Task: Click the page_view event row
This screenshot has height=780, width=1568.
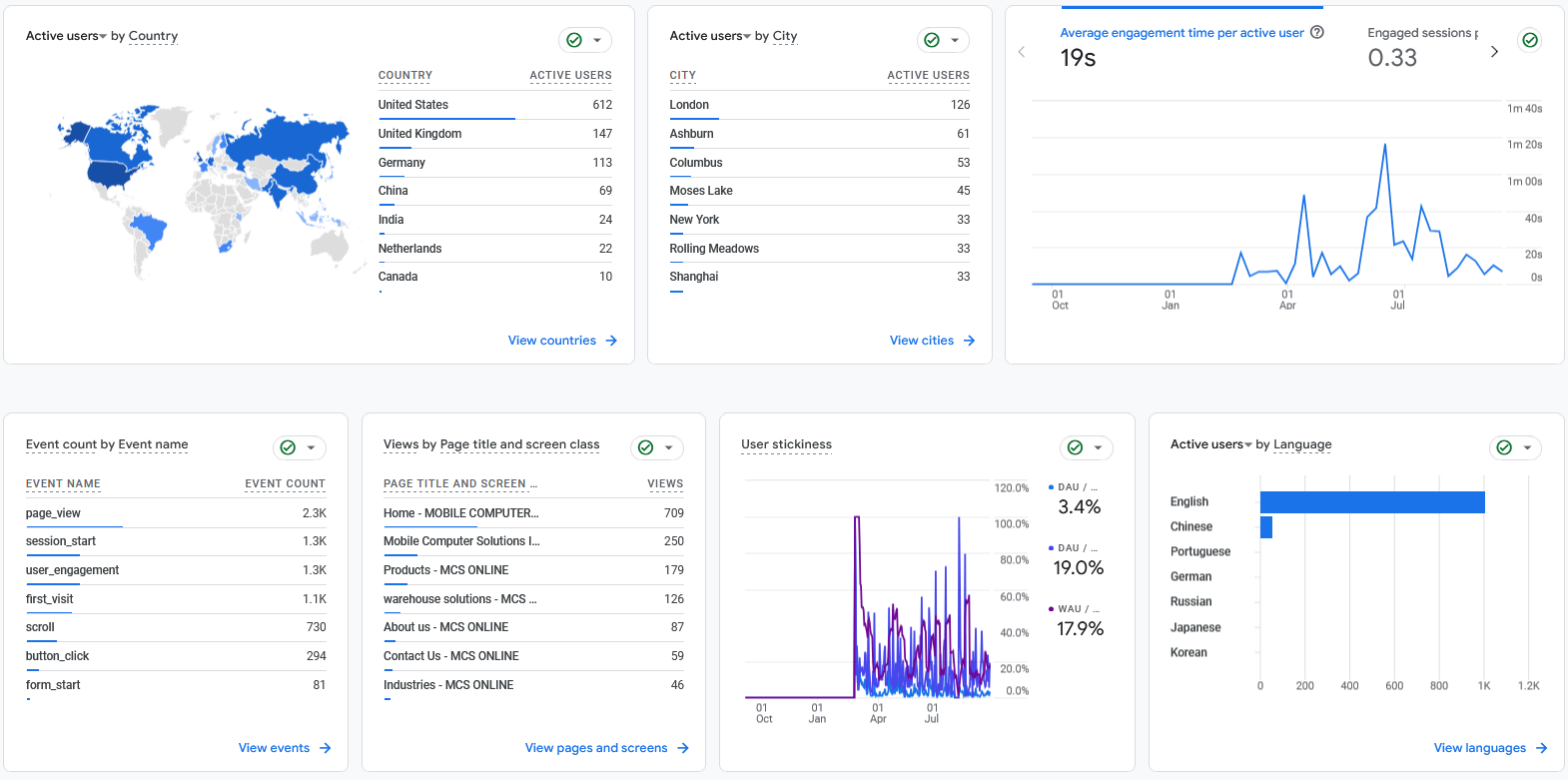Action: 176,513
